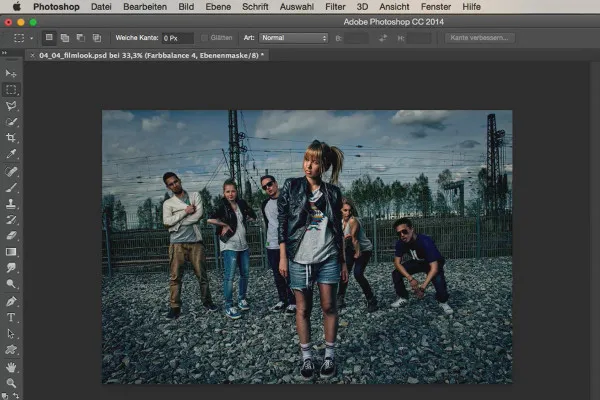Toggle the Glätten checkbox
The height and width of the screenshot is (400, 600).
coord(205,38)
